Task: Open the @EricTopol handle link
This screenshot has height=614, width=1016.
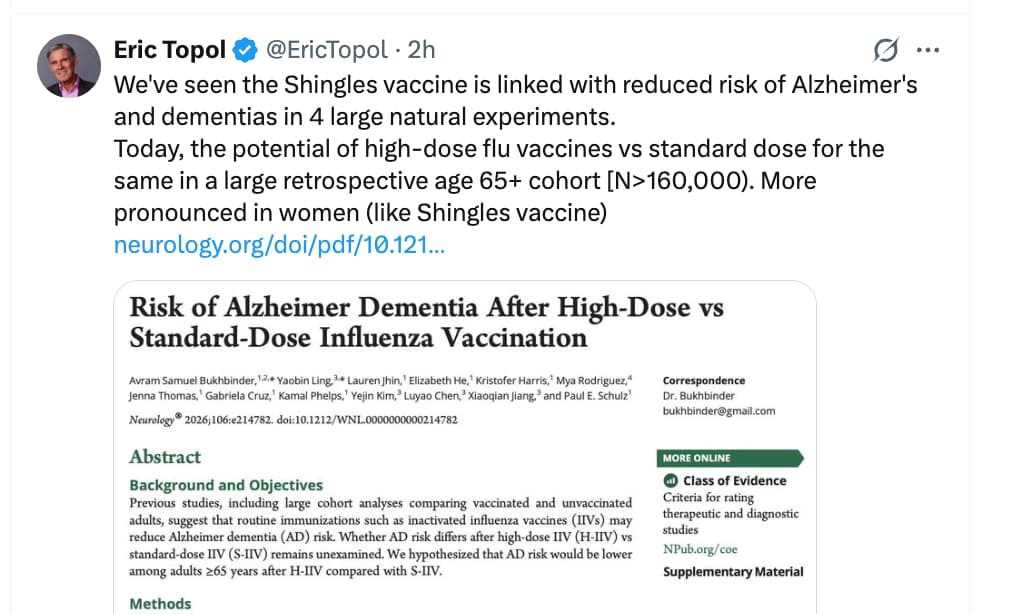Action: [324, 49]
